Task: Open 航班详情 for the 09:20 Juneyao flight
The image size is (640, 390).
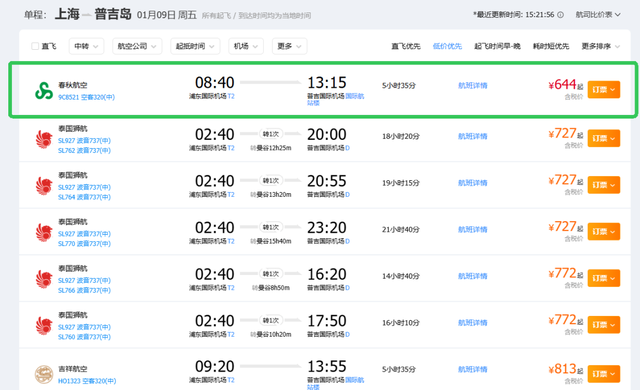Action: [x=473, y=369]
